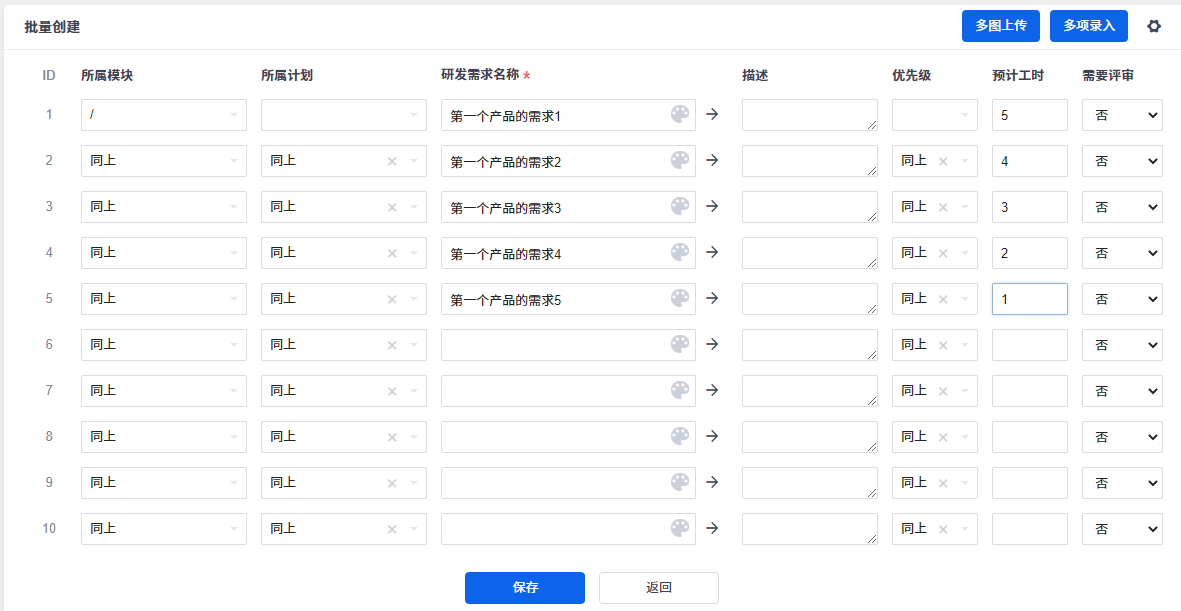Click the 多项录入 button
The height and width of the screenshot is (611, 1181).
click(x=1089, y=26)
